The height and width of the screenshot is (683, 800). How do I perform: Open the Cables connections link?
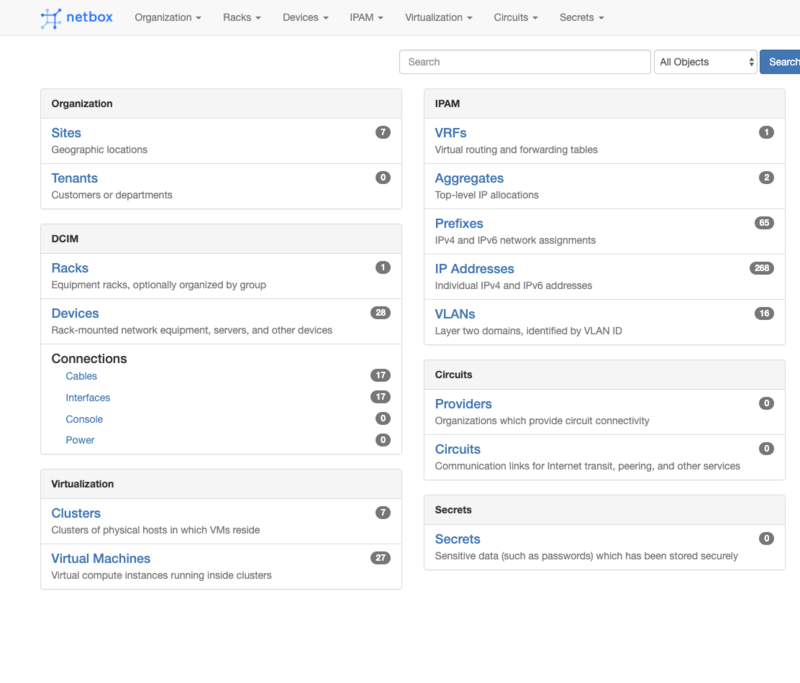click(x=80, y=376)
